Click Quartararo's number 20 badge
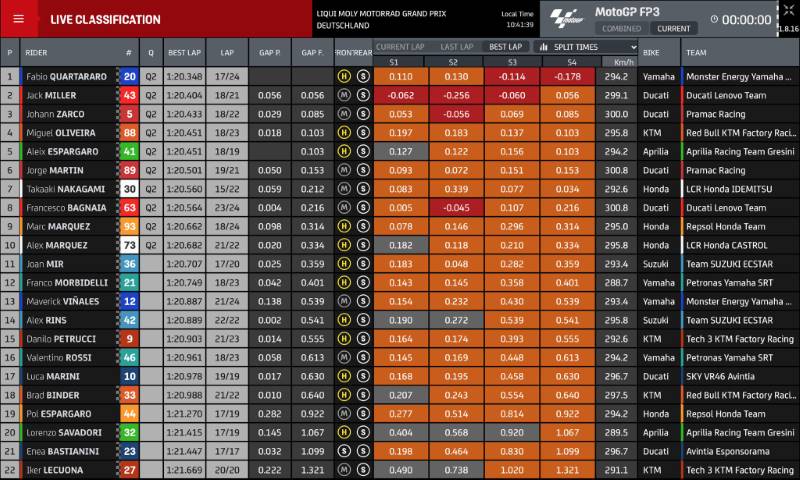The height and width of the screenshot is (480, 800). (x=130, y=77)
